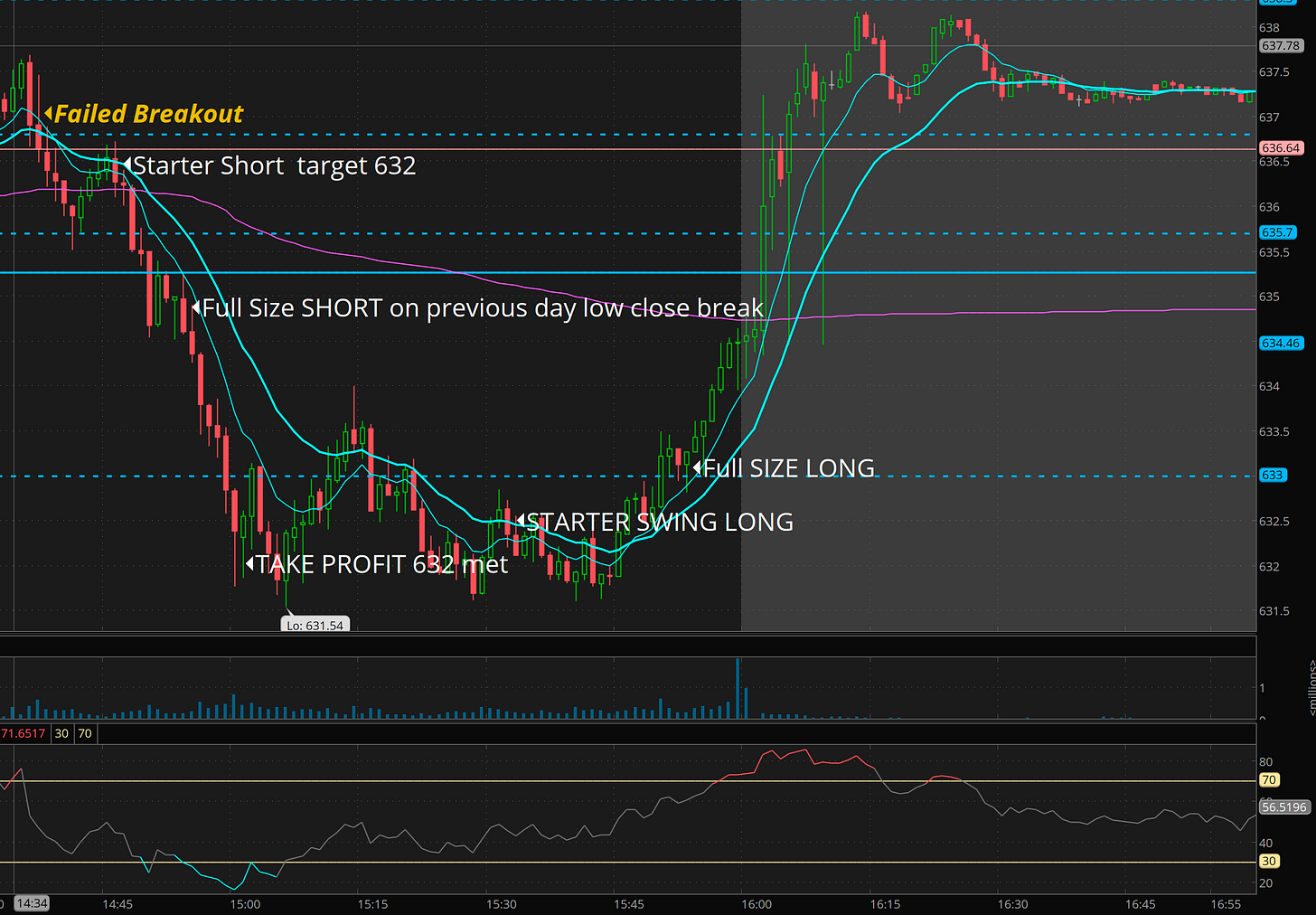
Task: Click the 16:00 time axis label
Action: (757, 904)
